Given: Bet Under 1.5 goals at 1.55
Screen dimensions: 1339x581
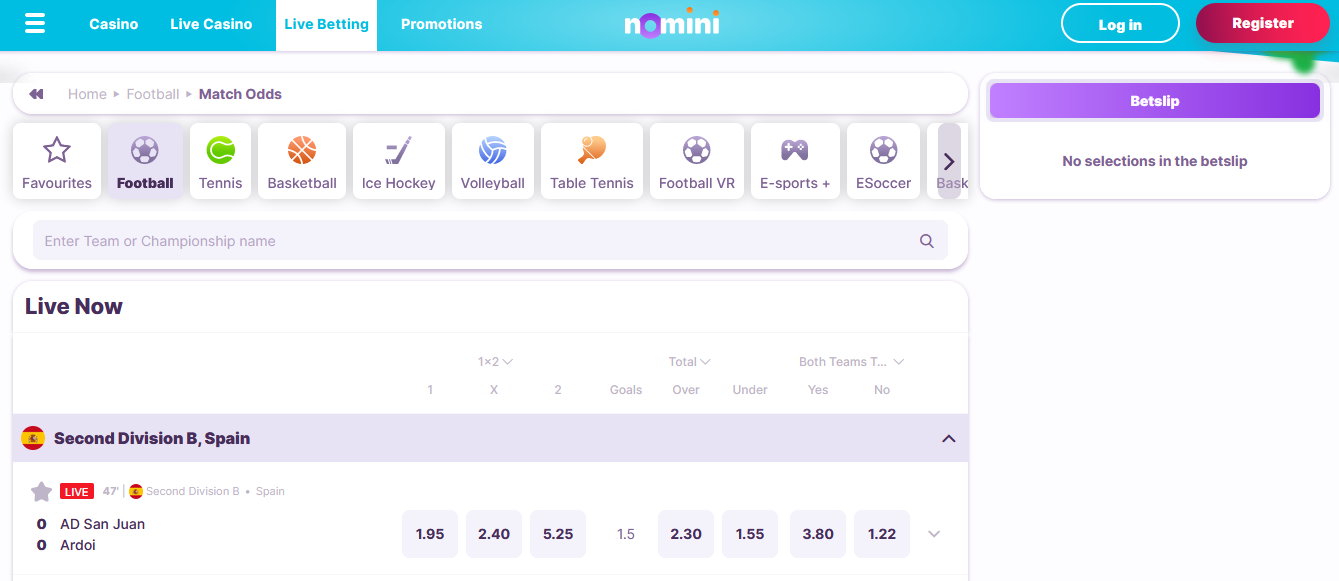Looking at the screenshot, I should (x=750, y=534).
